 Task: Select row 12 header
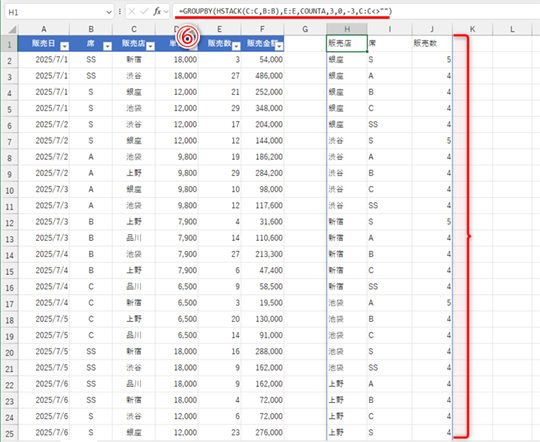[x=10, y=222]
